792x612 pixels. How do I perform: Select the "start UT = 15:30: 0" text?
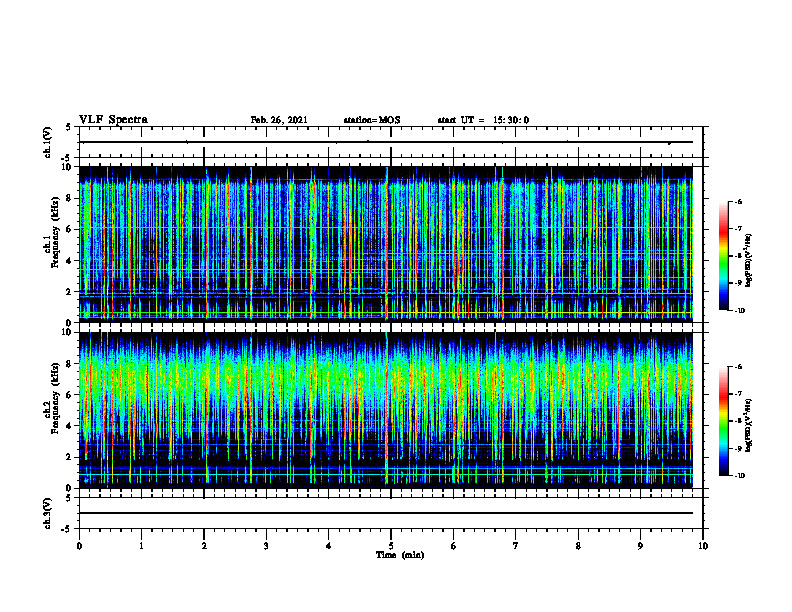click(x=483, y=120)
